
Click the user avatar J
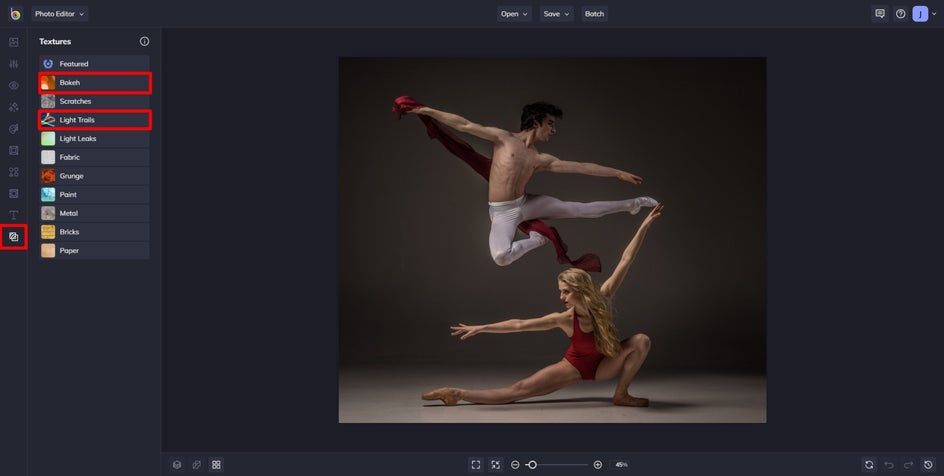tap(920, 14)
